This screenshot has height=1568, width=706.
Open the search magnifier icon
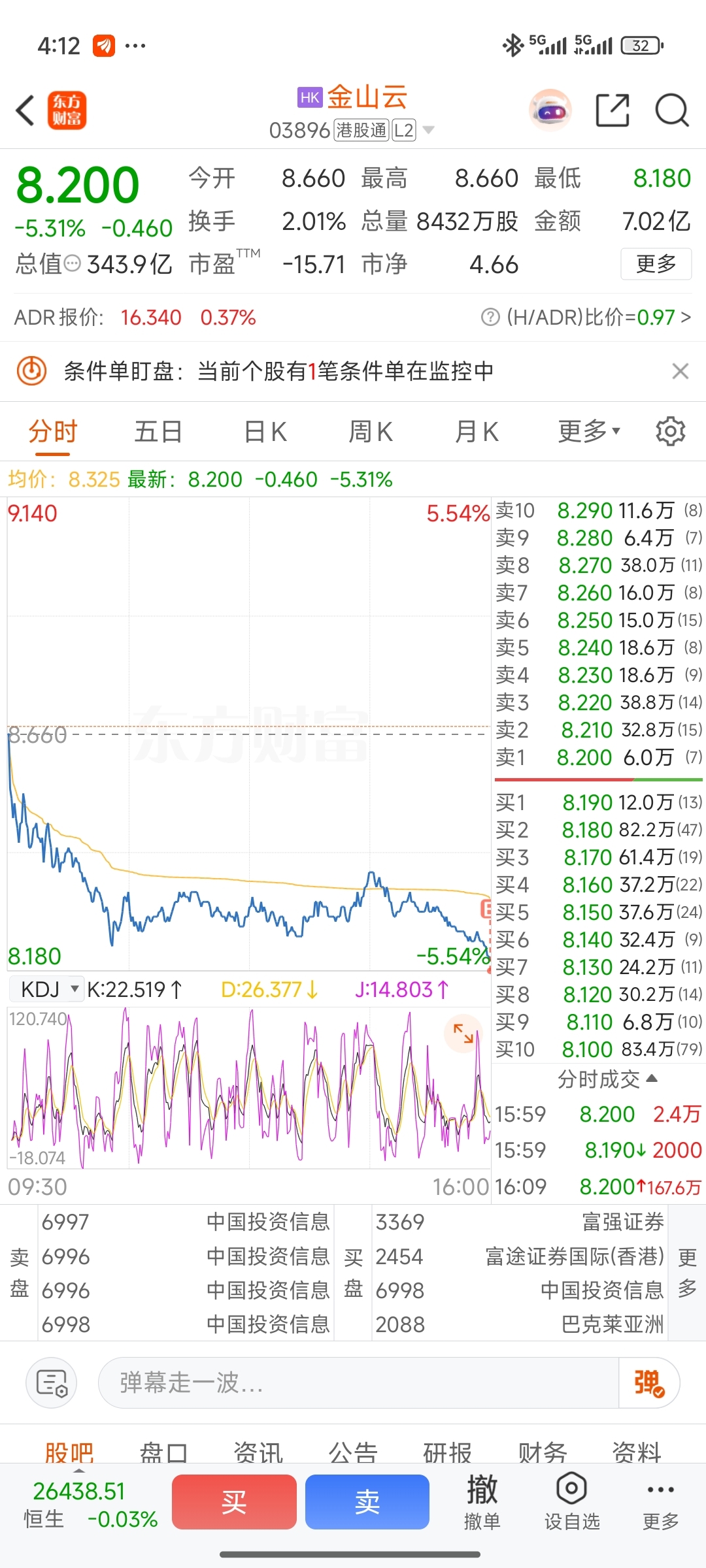[x=672, y=110]
